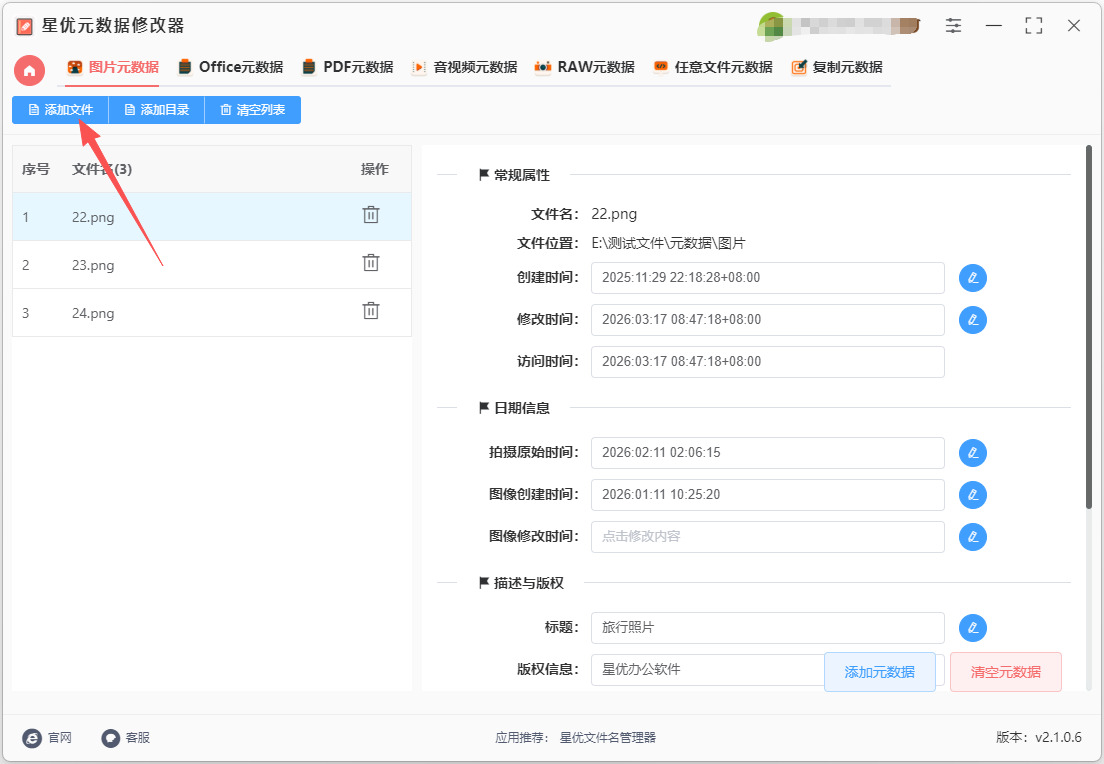1104x764 pixels.
Task: Go to the 复制元数据 tab
Action: (836, 68)
